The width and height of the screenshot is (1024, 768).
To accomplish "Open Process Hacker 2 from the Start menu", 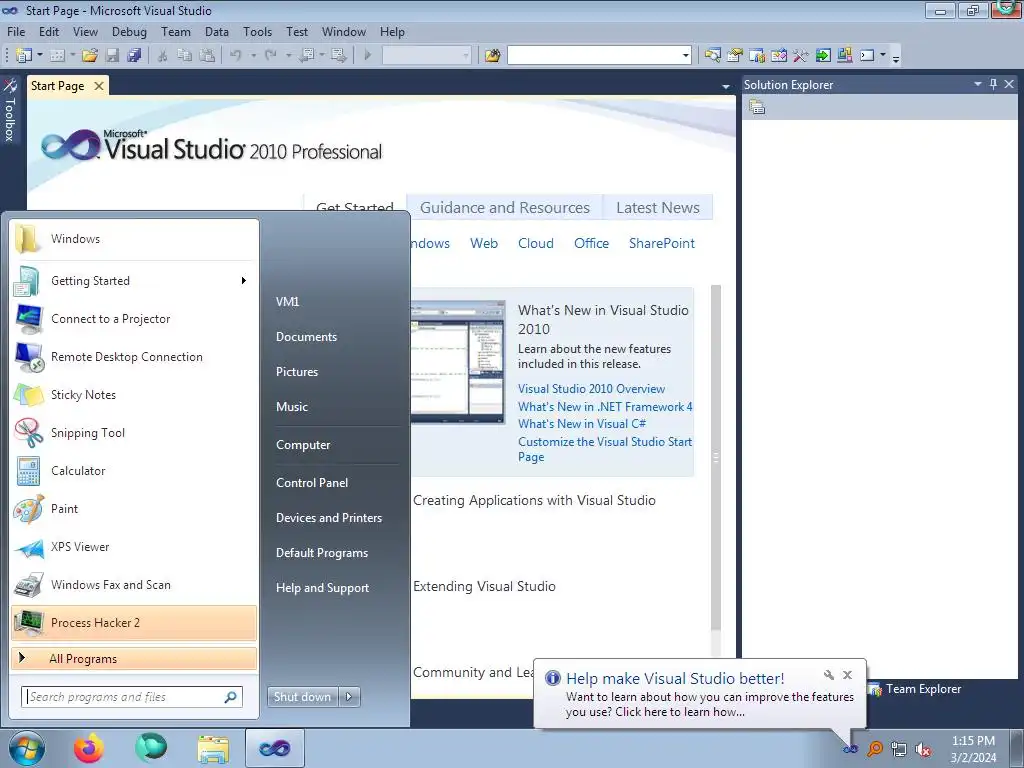I will pyautogui.click(x=134, y=622).
